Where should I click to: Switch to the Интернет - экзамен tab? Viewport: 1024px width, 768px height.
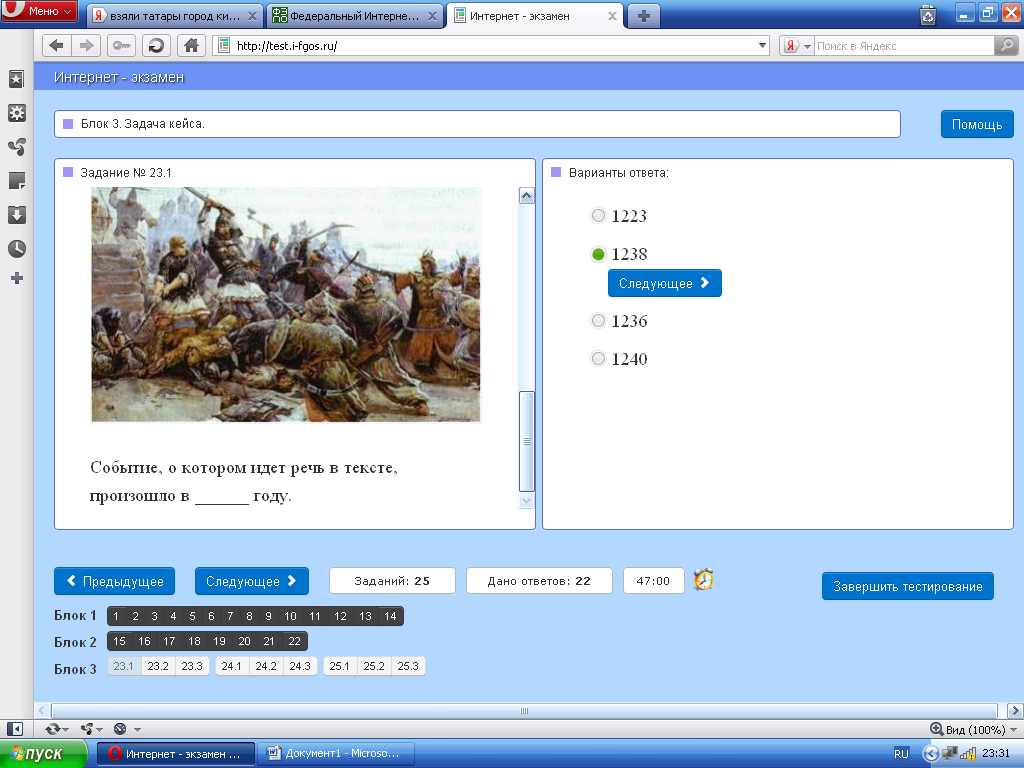click(536, 16)
